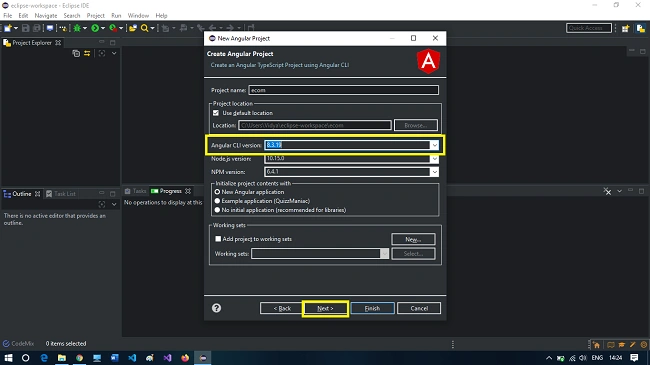The image size is (650, 365).
Task: Click the dialog help question mark icon
Action: (216, 308)
